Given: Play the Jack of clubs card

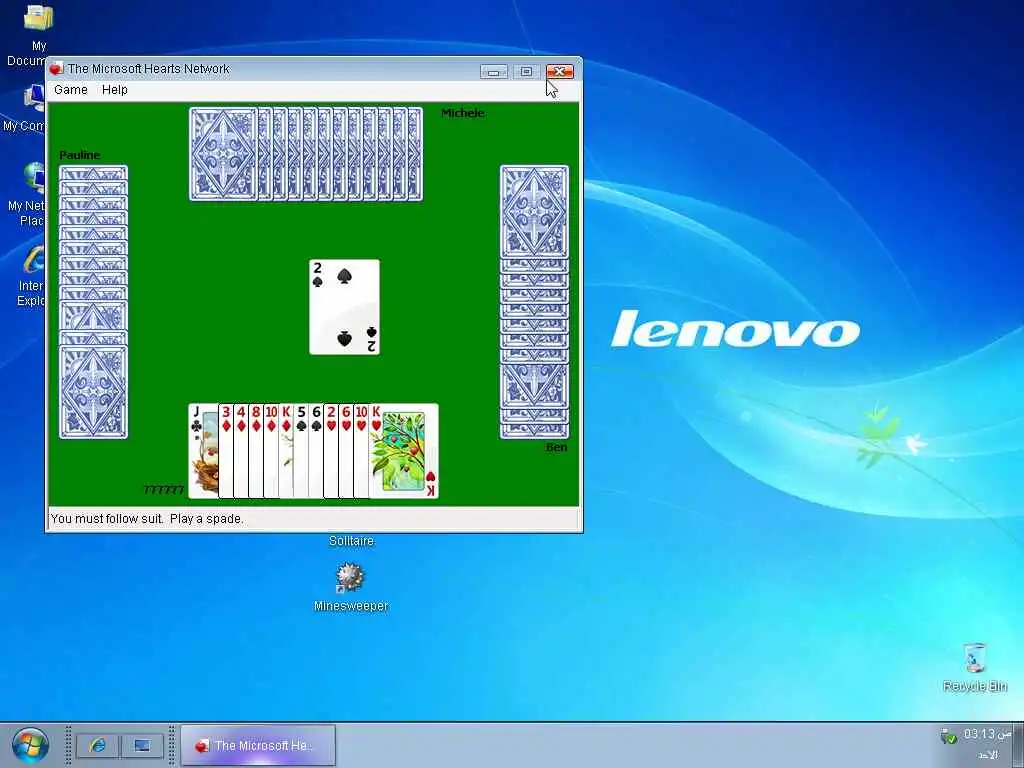Looking at the screenshot, I should pyautogui.click(x=202, y=451).
